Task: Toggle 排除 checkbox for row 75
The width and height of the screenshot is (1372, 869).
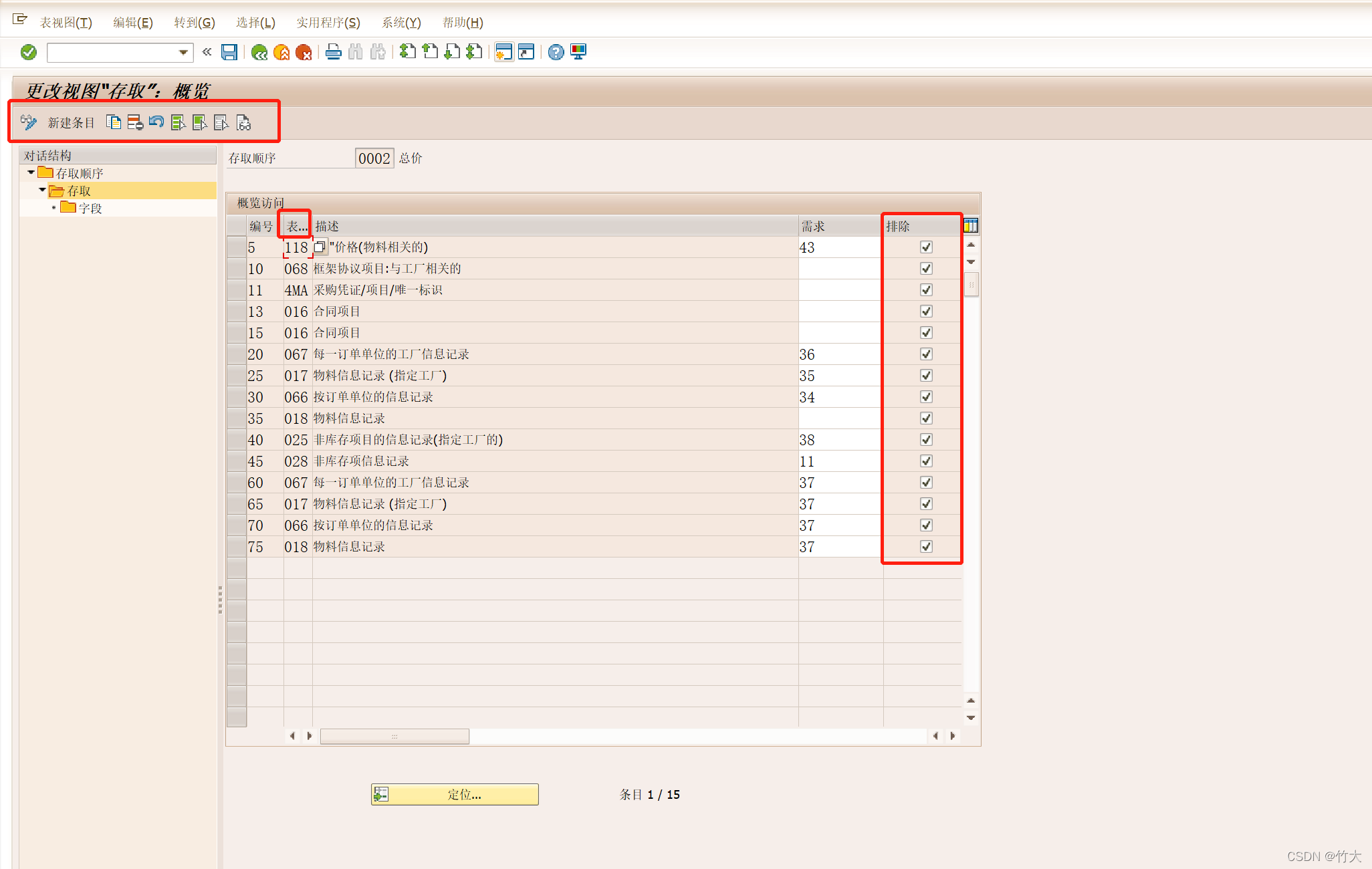Action: [x=926, y=547]
